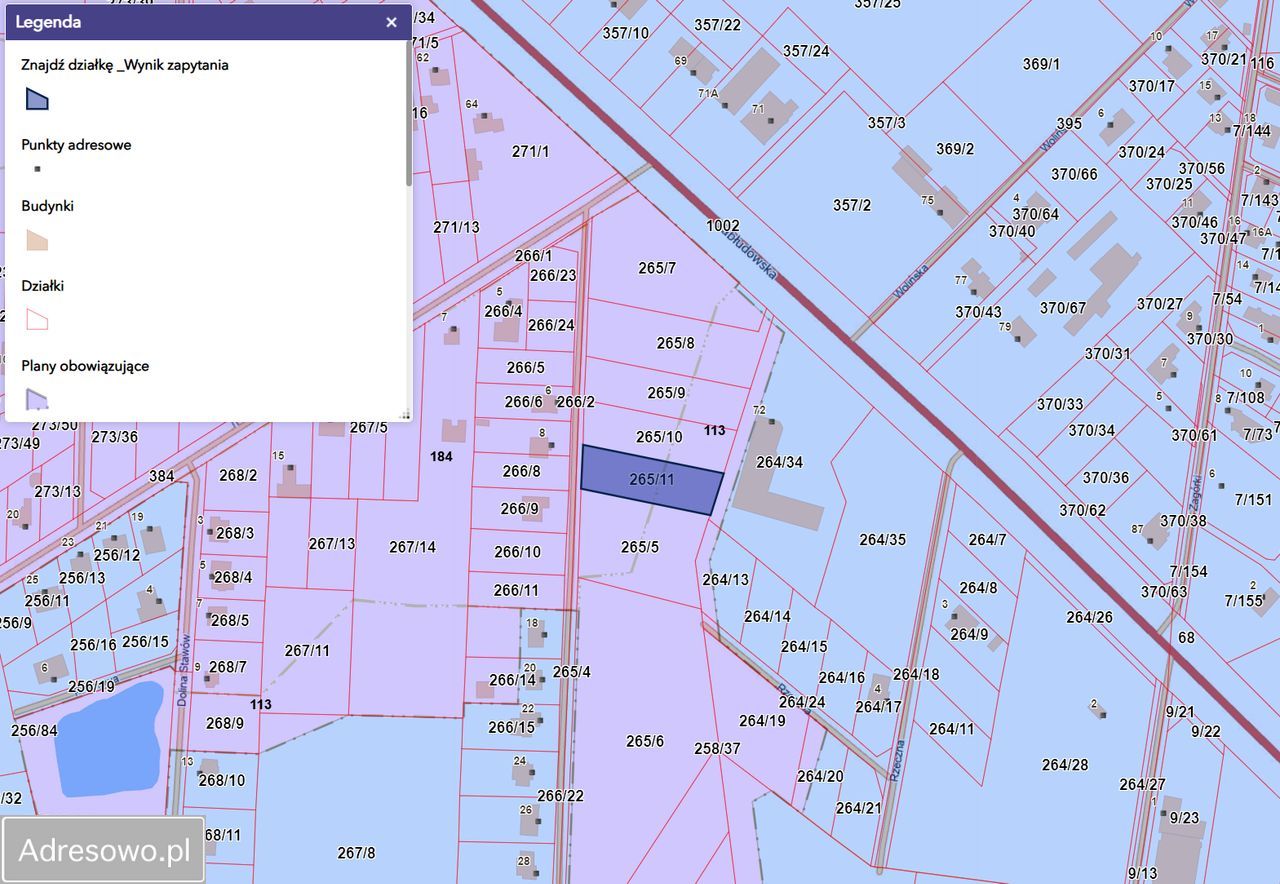
Task: Click parcel label 369/2
Action: [955, 149]
